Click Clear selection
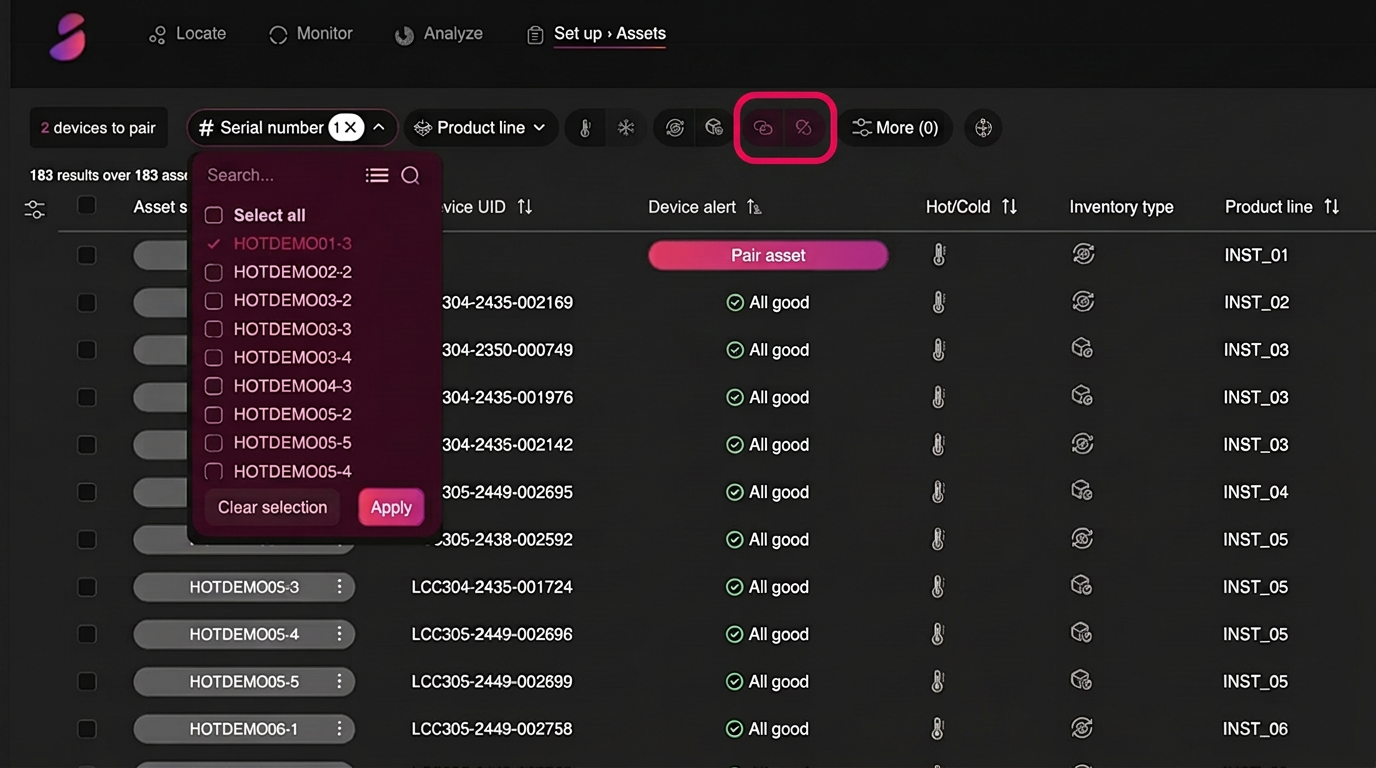1376x768 pixels. click(x=272, y=507)
